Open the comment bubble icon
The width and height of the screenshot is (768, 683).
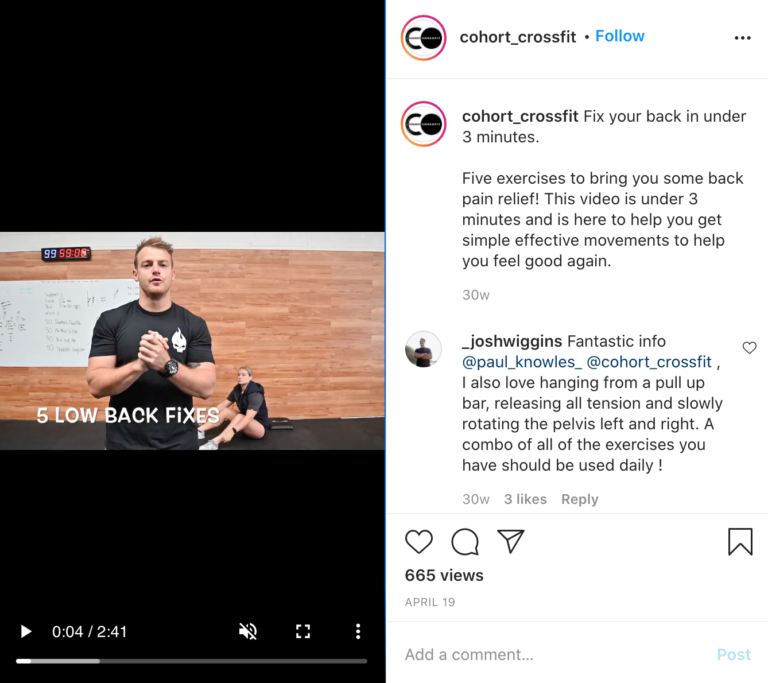point(464,542)
